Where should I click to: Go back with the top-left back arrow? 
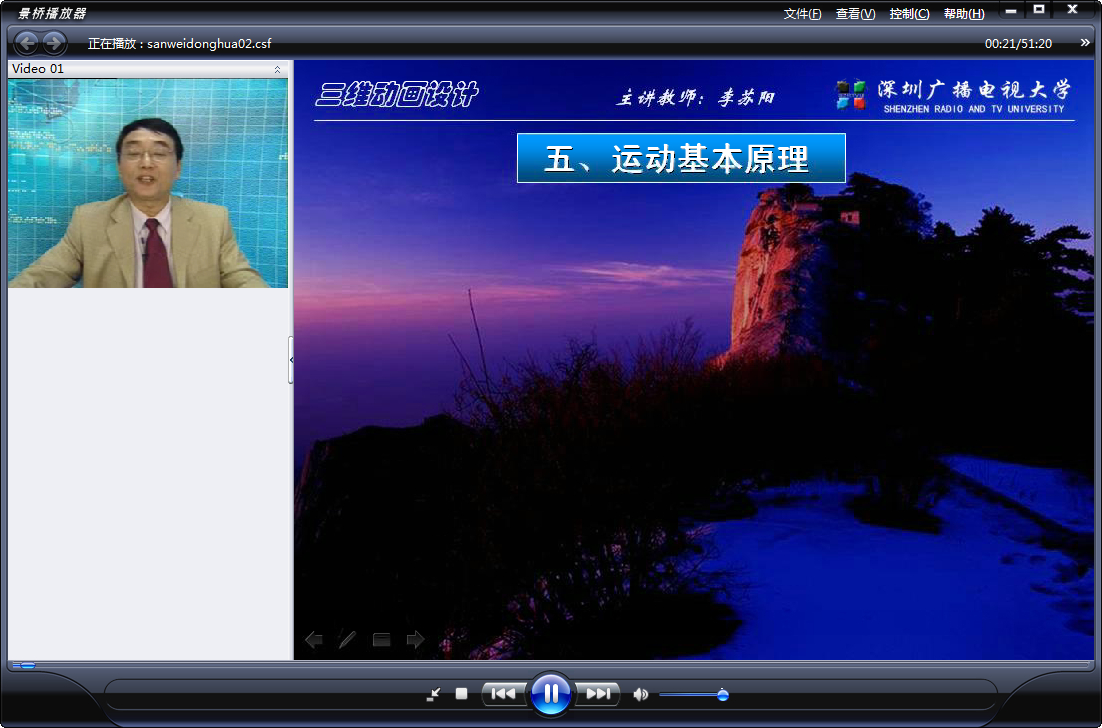(x=27, y=44)
